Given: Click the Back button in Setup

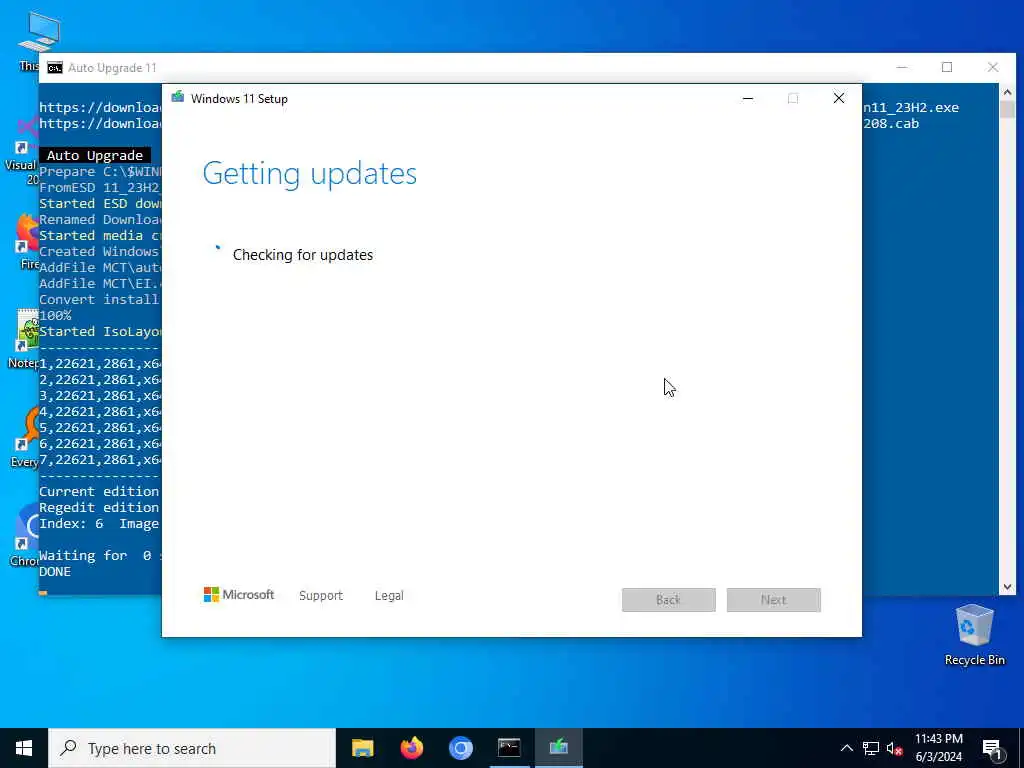Looking at the screenshot, I should coord(669,600).
